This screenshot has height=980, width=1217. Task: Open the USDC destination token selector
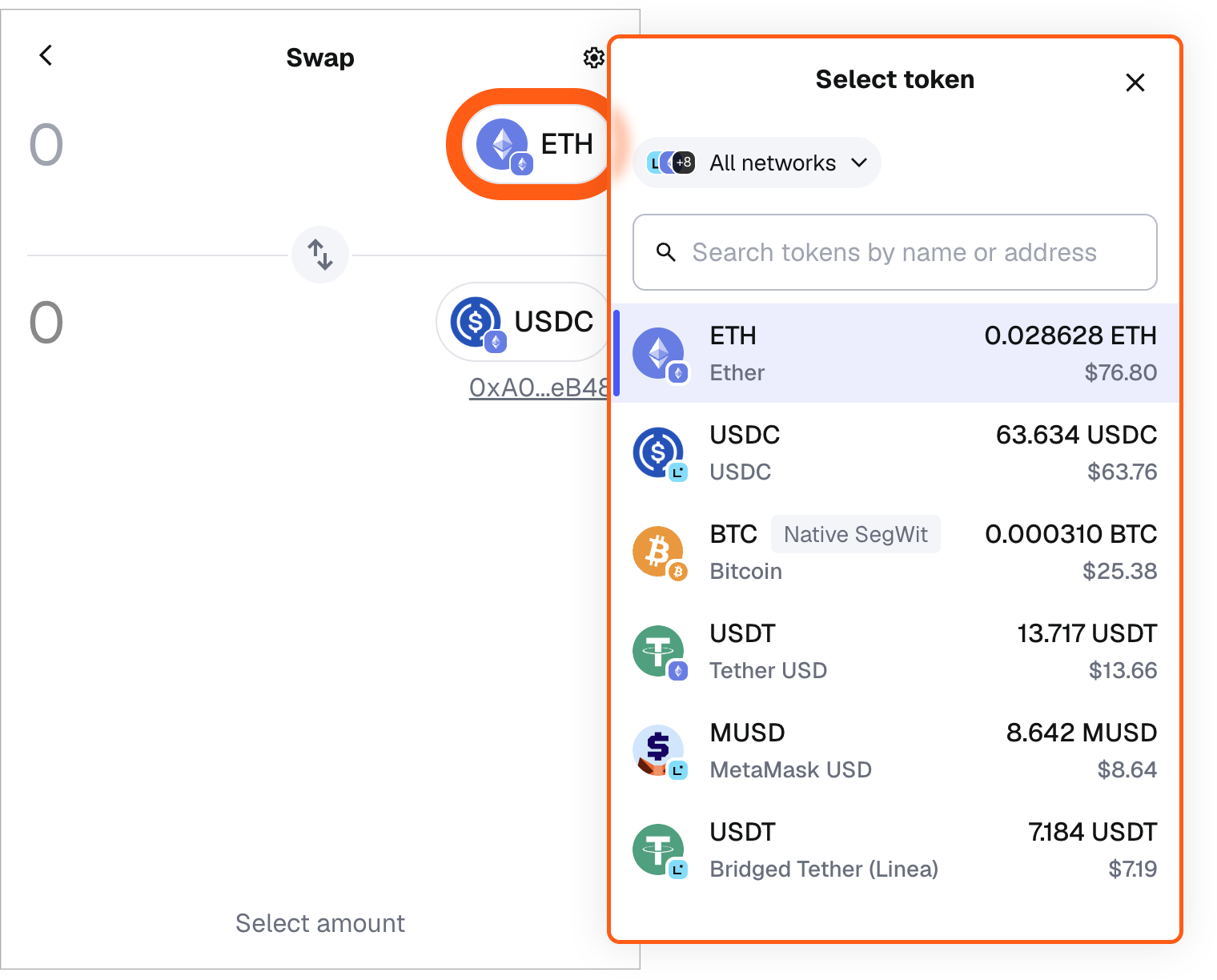click(x=523, y=322)
